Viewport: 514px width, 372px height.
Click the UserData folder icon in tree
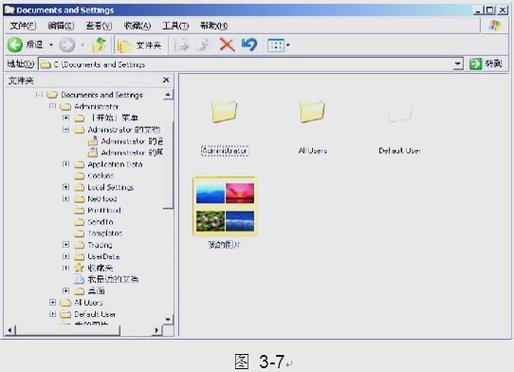(x=79, y=257)
